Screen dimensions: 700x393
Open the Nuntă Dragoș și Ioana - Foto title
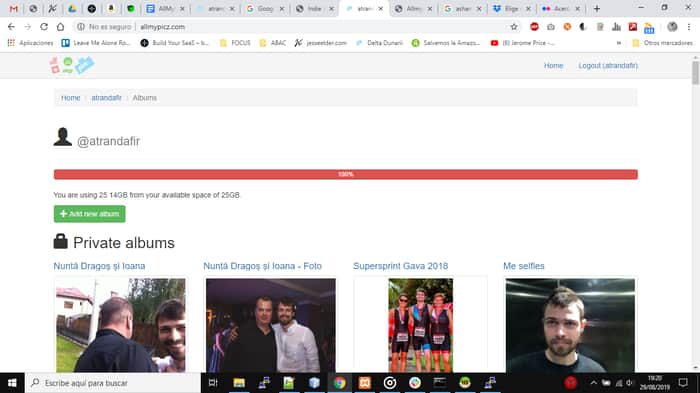click(x=262, y=266)
